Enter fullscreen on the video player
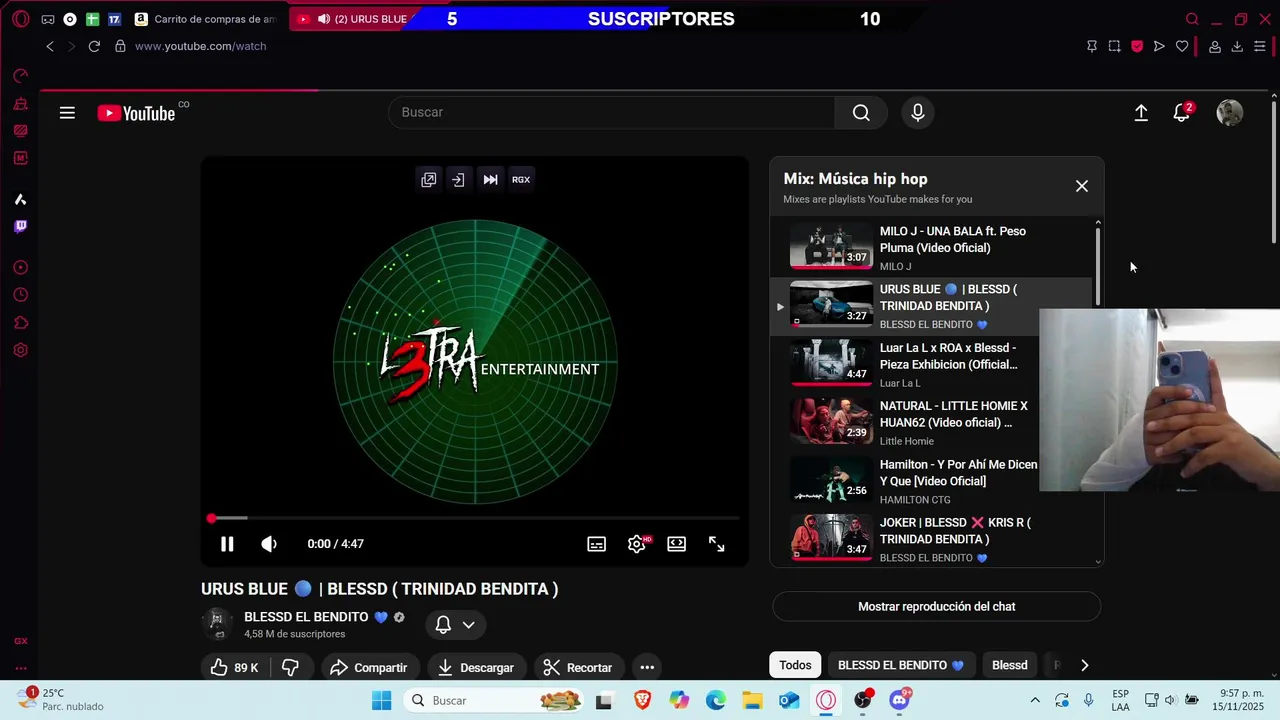Viewport: 1280px width, 720px height. 717,544
